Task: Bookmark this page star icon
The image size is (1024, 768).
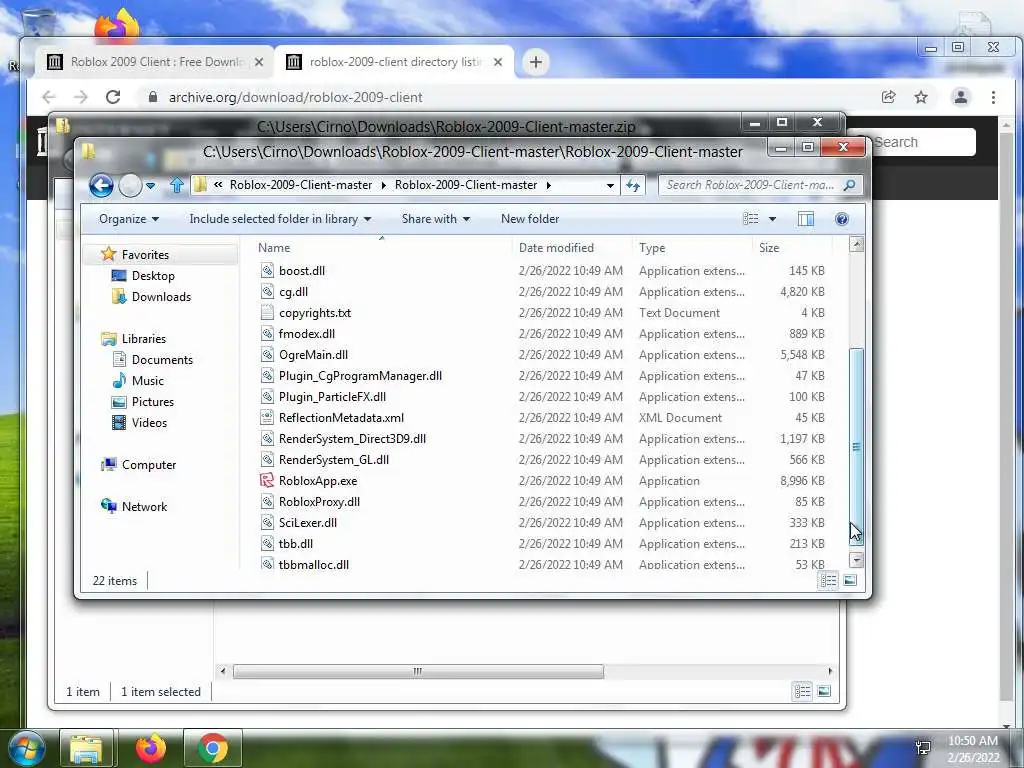Action: point(921,97)
